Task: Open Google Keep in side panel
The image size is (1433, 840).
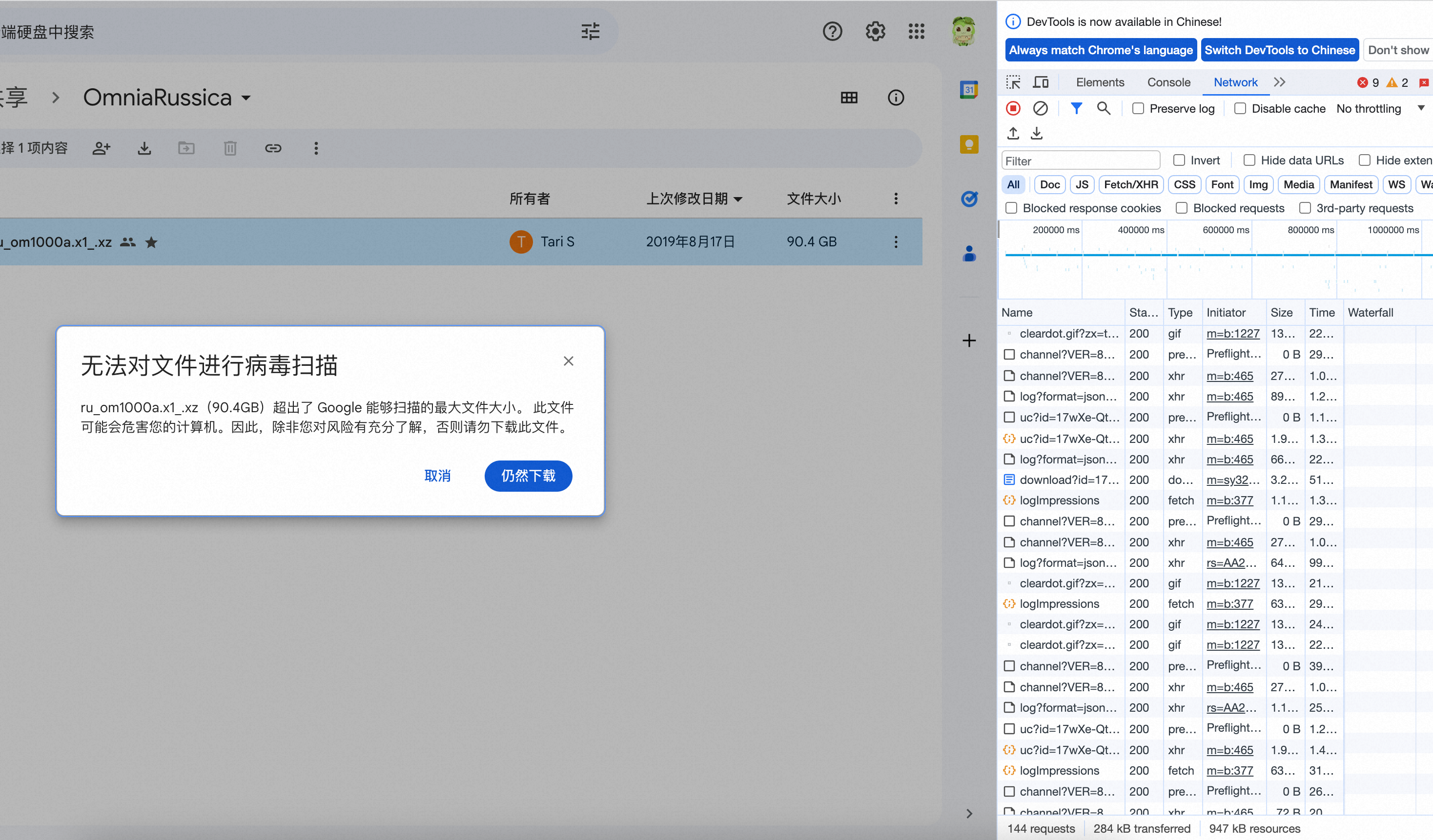Action: point(968,144)
